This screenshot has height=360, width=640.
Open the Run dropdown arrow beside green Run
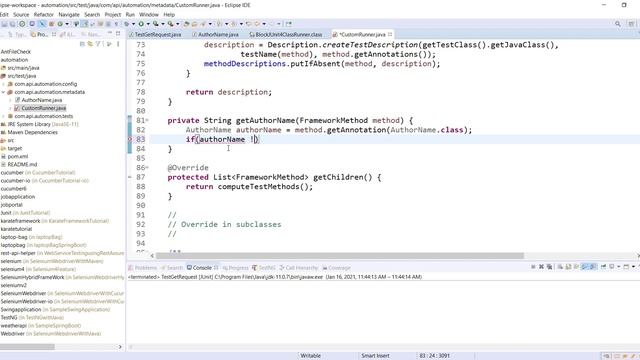(x=148, y=24)
